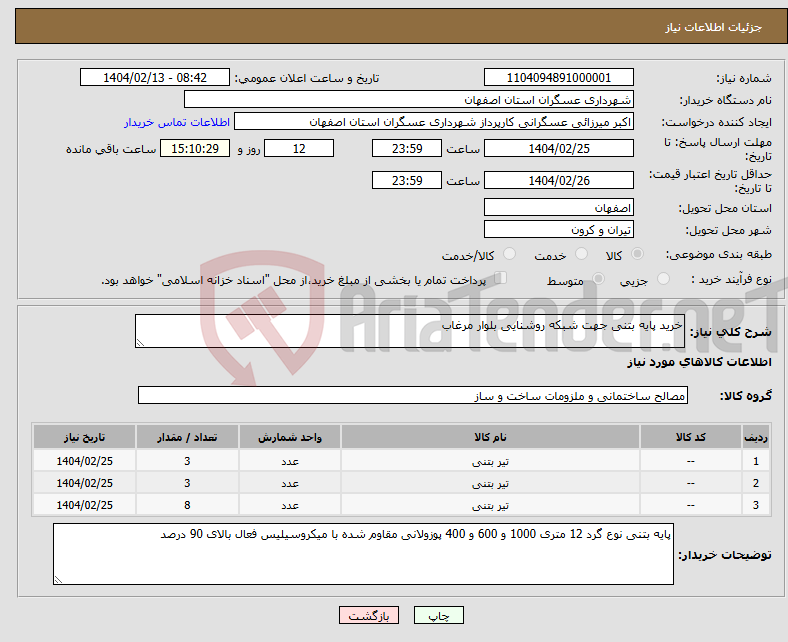This screenshot has width=788, height=642.
Task: Click date 1404/02/25 in row 1
Action: [x=84, y=461]
